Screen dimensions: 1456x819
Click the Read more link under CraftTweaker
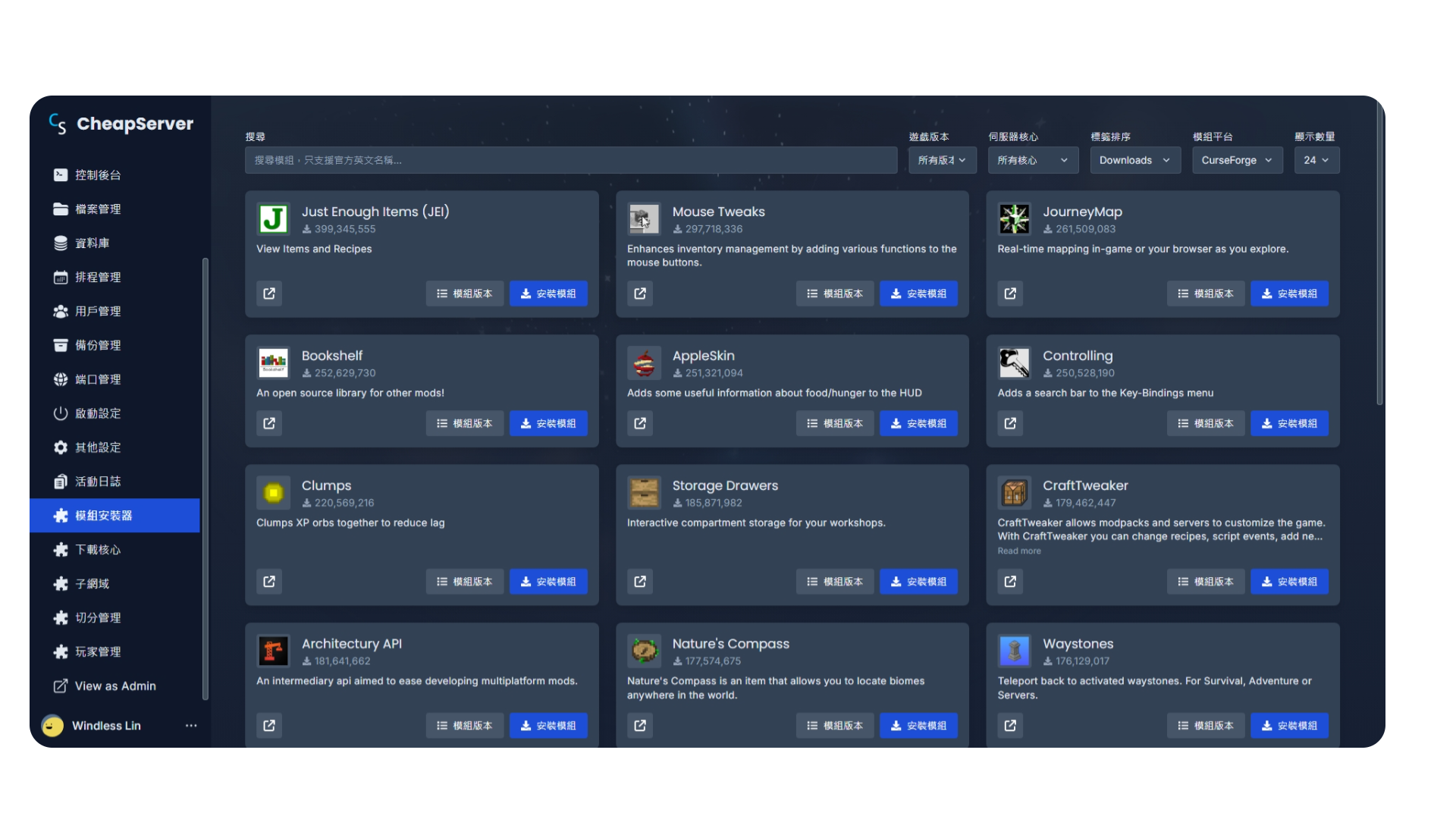point(1018,551)
